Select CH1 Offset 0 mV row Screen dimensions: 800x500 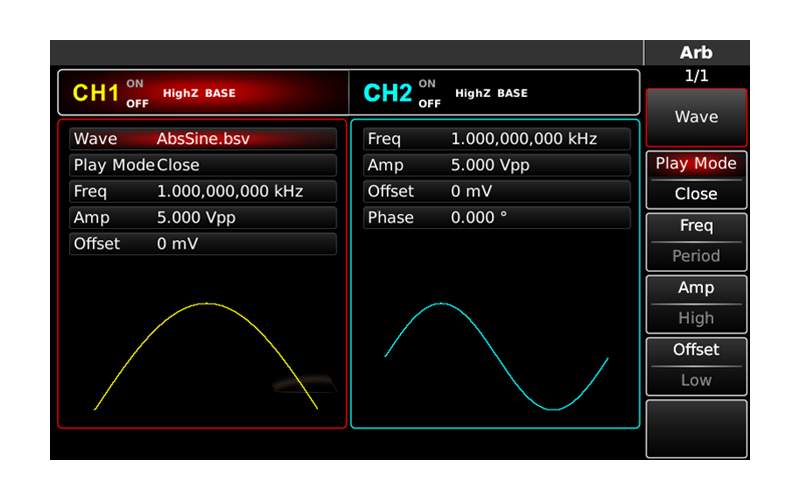[x=203, y=244]
